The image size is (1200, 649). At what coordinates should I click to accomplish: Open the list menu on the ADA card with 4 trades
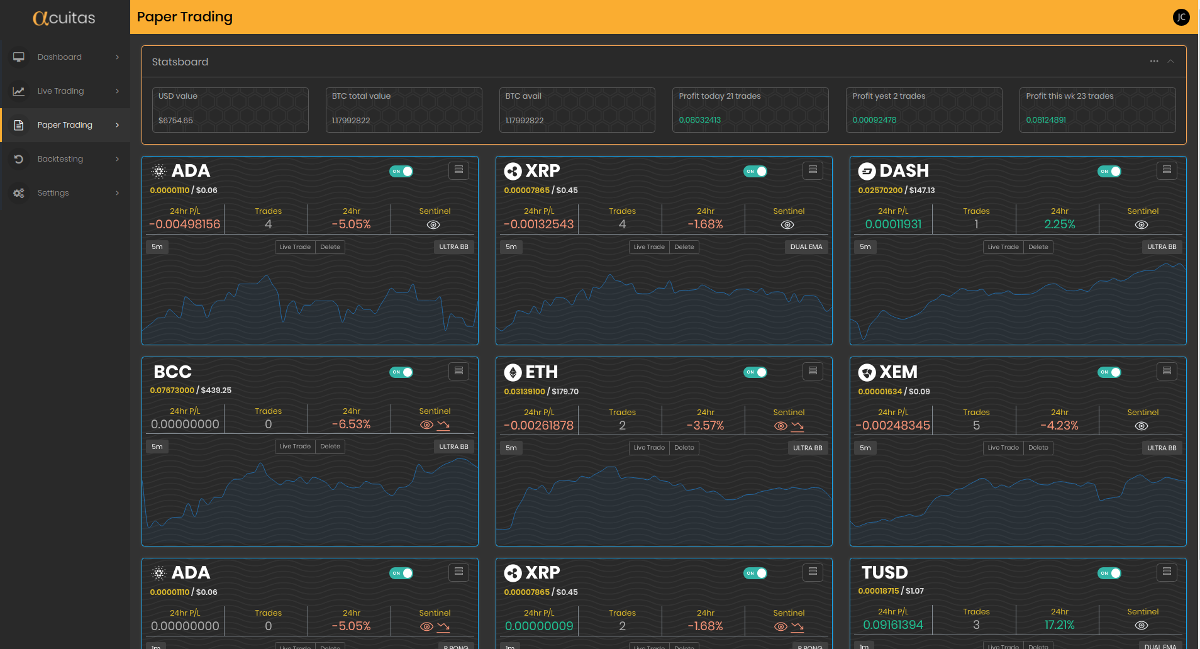pos(459,171)
